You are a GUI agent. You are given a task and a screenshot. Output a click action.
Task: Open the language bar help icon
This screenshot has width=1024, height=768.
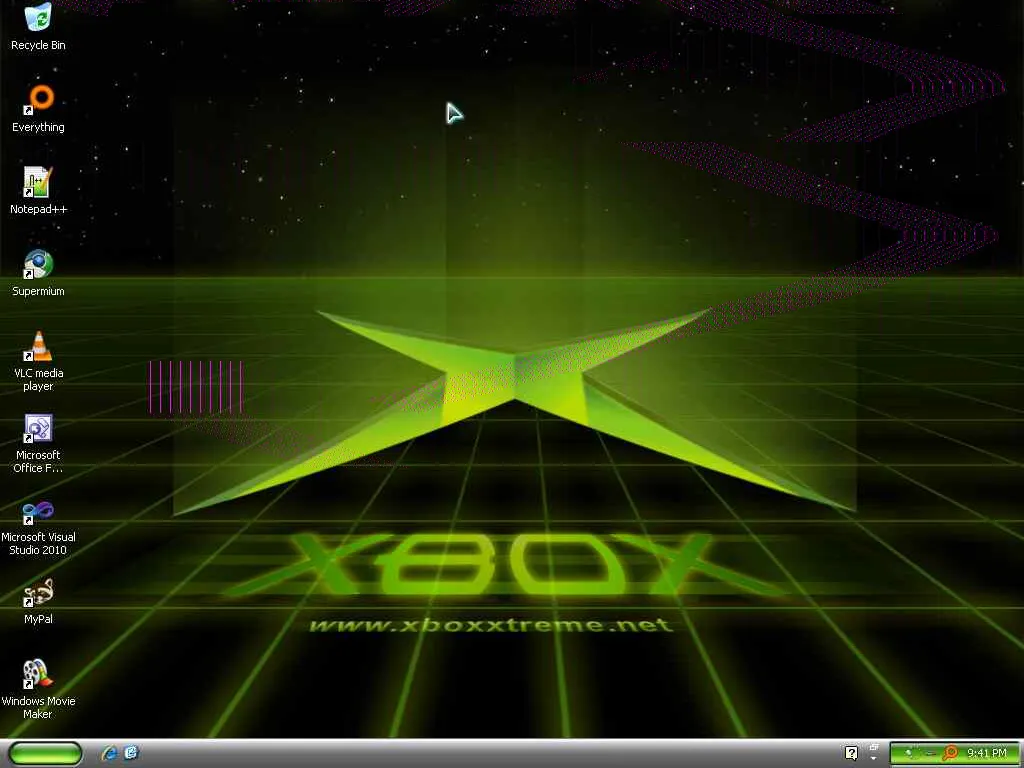[852, 753]
